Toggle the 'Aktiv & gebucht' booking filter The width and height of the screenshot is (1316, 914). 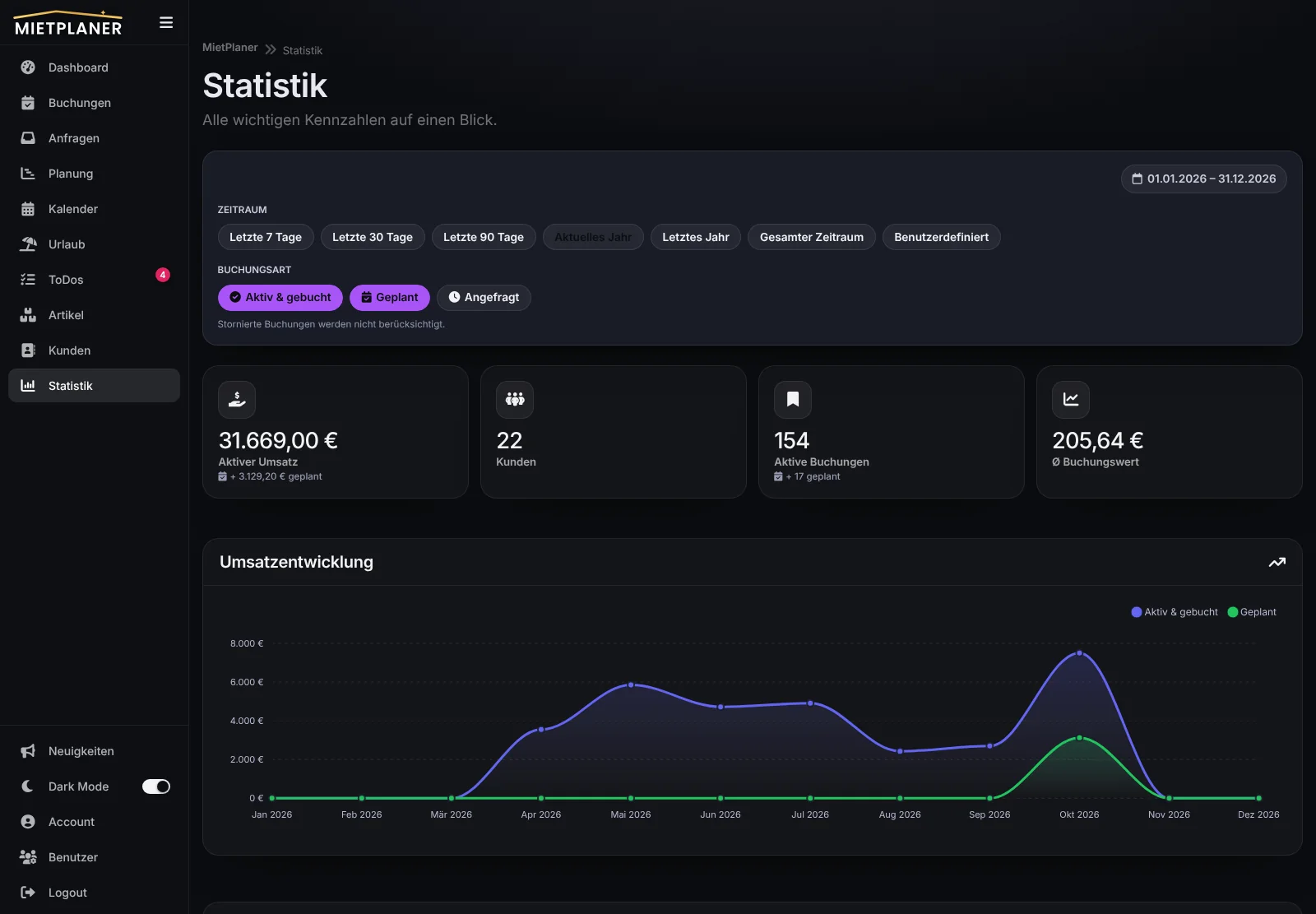click(280, 298)
